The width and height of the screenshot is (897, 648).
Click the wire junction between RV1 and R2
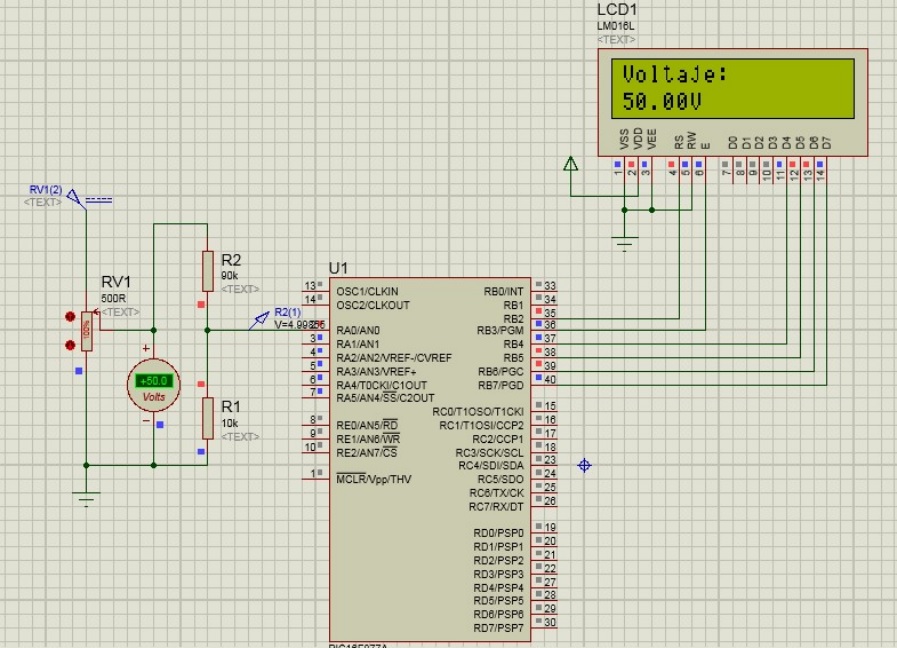click(x=153, y=328)
